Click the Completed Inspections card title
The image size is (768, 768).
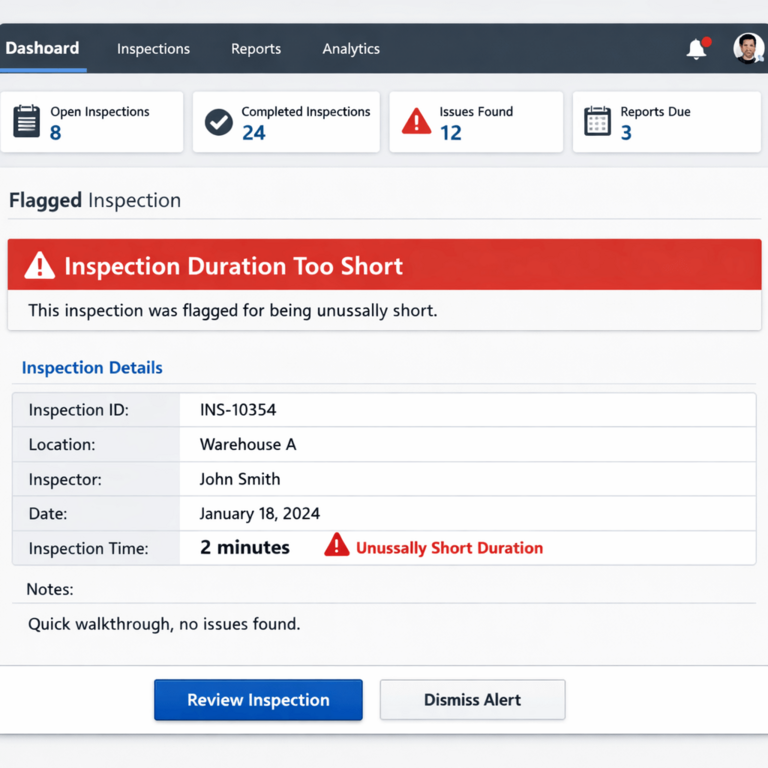coord(306,112)
